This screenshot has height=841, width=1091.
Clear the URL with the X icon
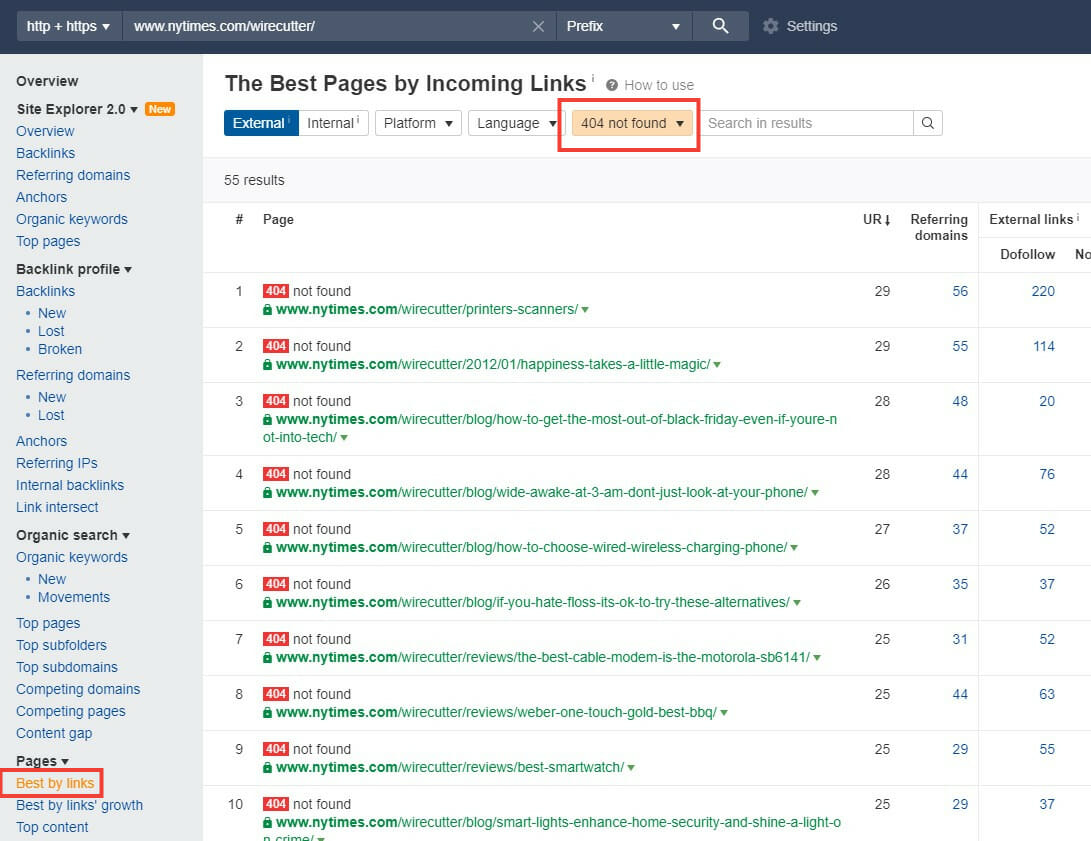point(538,26)
